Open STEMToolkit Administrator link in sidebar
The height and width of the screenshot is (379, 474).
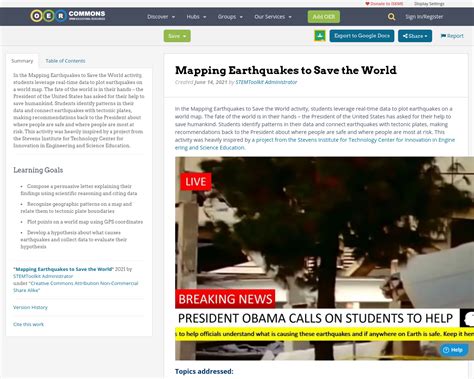click(x=43, y=276)
